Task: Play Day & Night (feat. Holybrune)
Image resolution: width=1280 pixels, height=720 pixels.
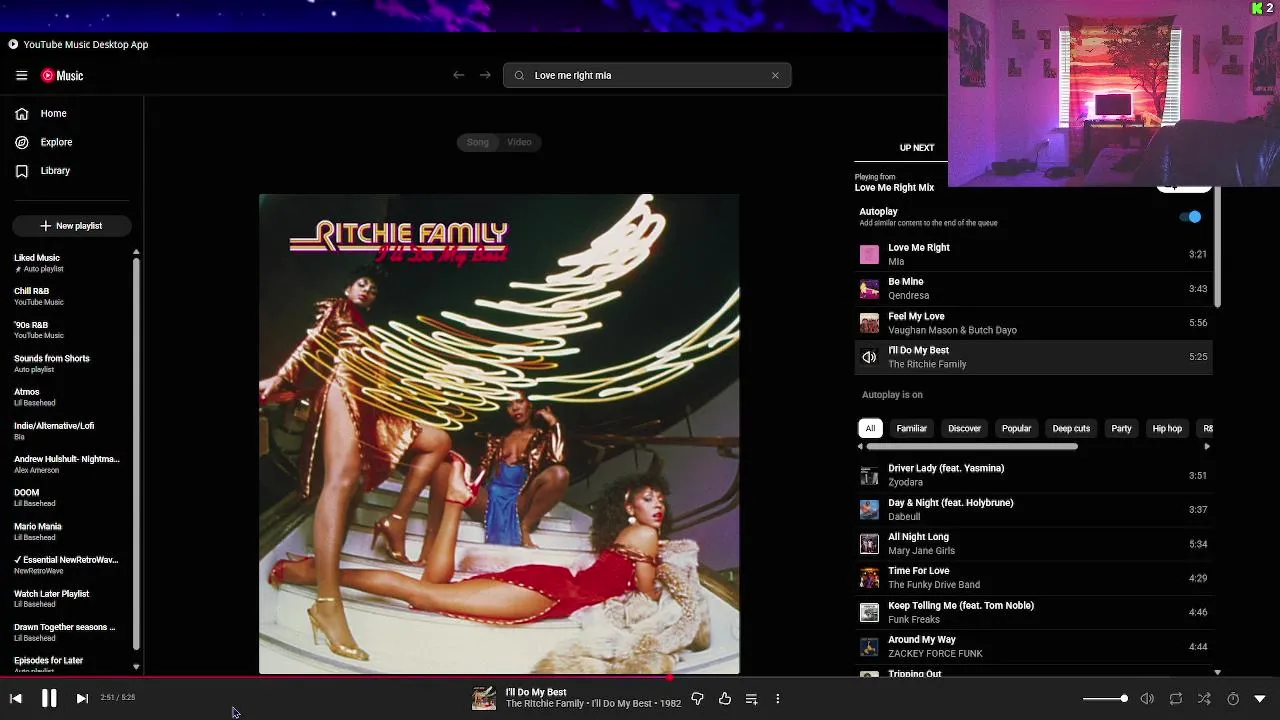Action: coord(1033,509)
